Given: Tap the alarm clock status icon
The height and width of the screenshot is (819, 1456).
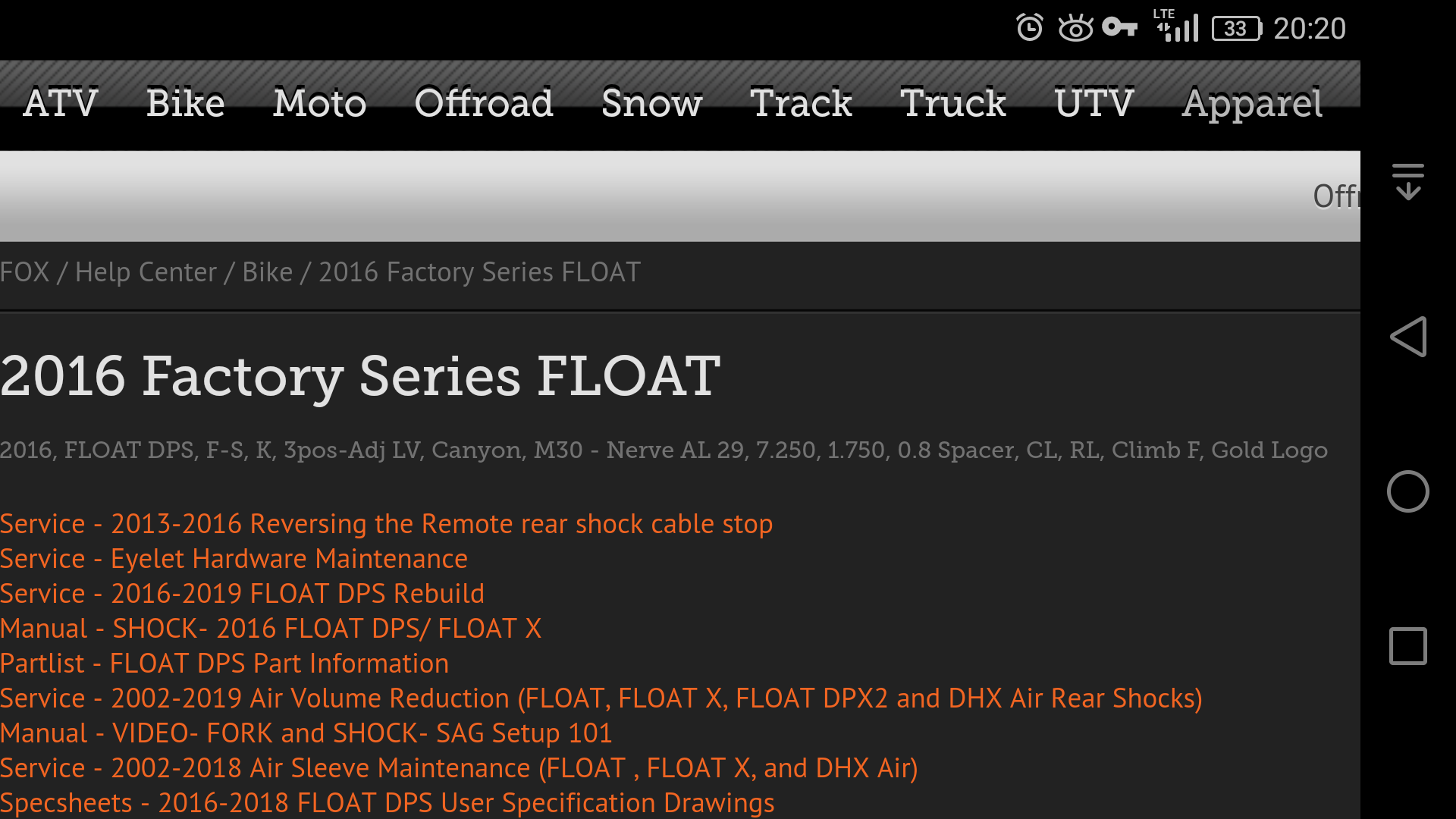Looking at the screenshot, I should coord(1030,28).
